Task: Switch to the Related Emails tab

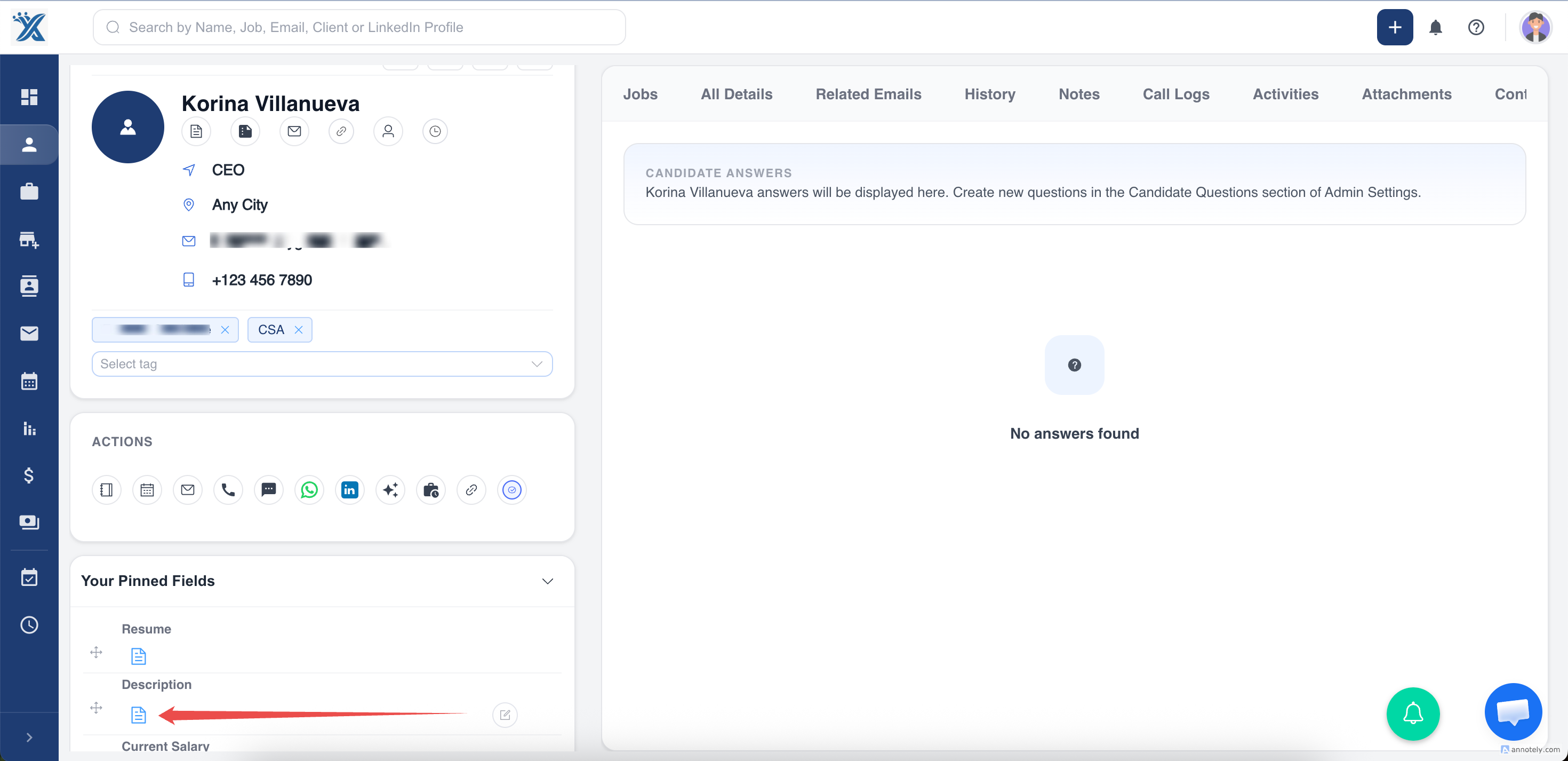Action: (868, 94)
